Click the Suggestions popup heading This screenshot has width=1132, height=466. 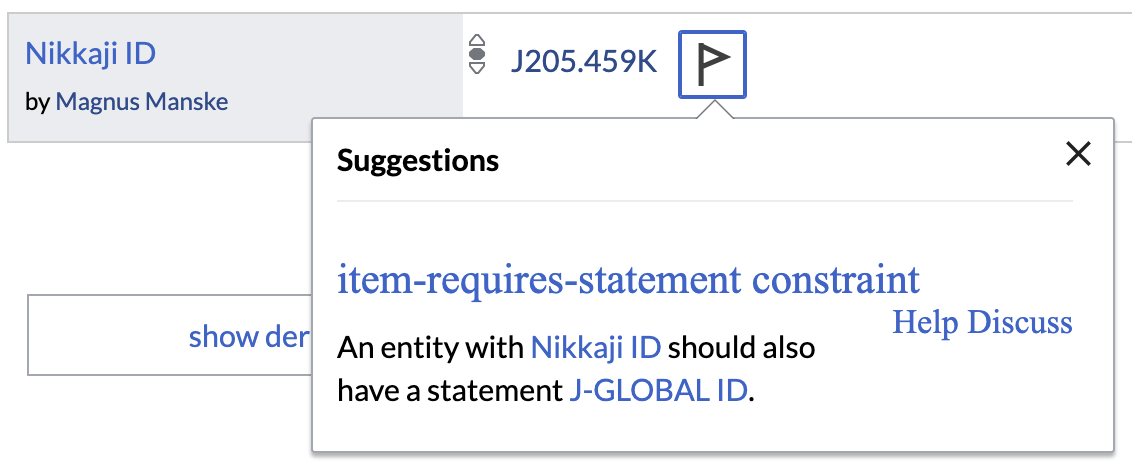[418, 160]
